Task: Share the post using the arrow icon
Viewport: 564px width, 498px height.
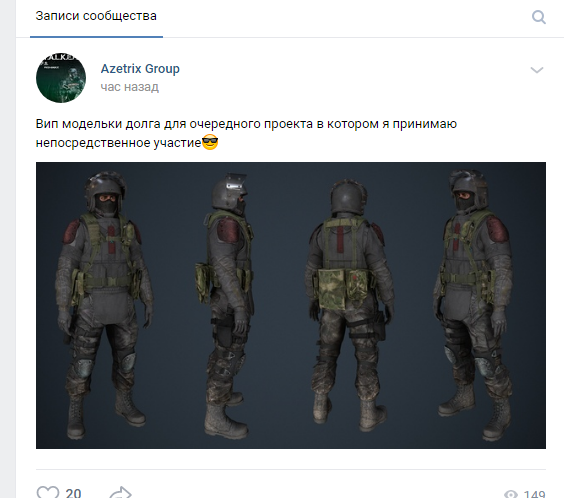Action: 120,492
